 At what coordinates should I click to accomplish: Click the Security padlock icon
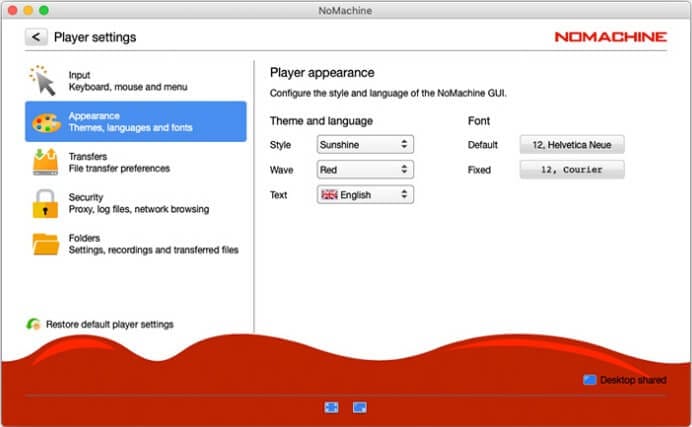coord(45,204)
